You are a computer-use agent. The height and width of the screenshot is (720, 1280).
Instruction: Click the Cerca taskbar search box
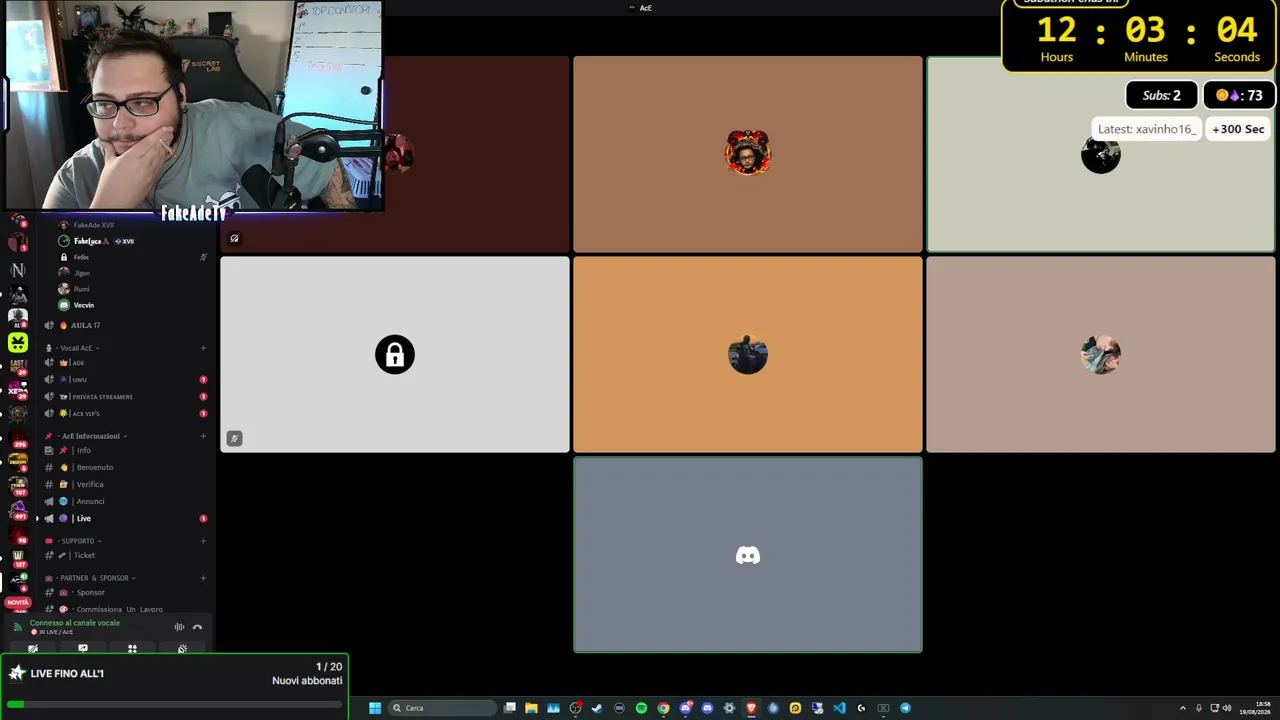(x=442, y=708)
